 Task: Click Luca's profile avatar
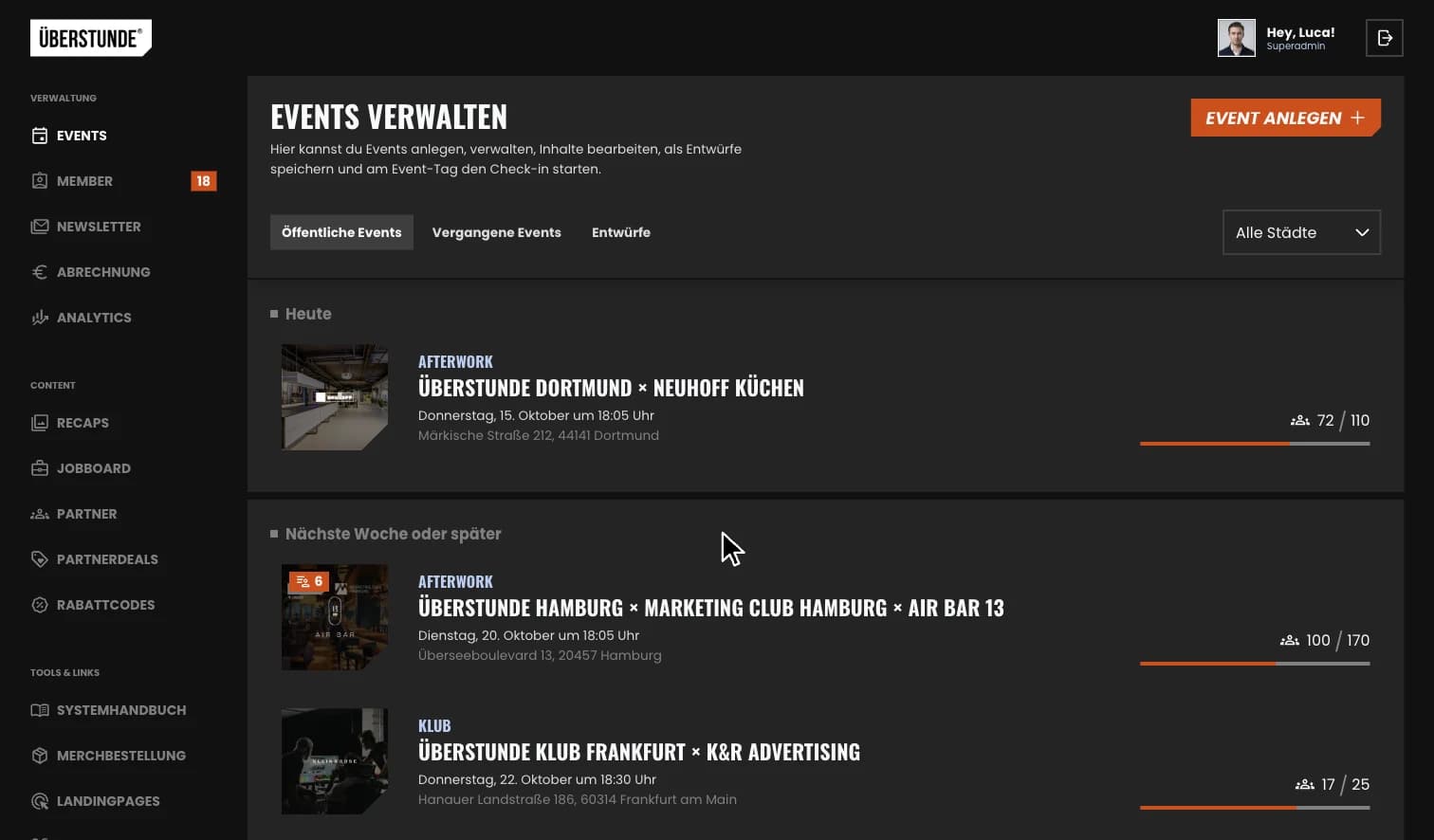point(1236,38)
